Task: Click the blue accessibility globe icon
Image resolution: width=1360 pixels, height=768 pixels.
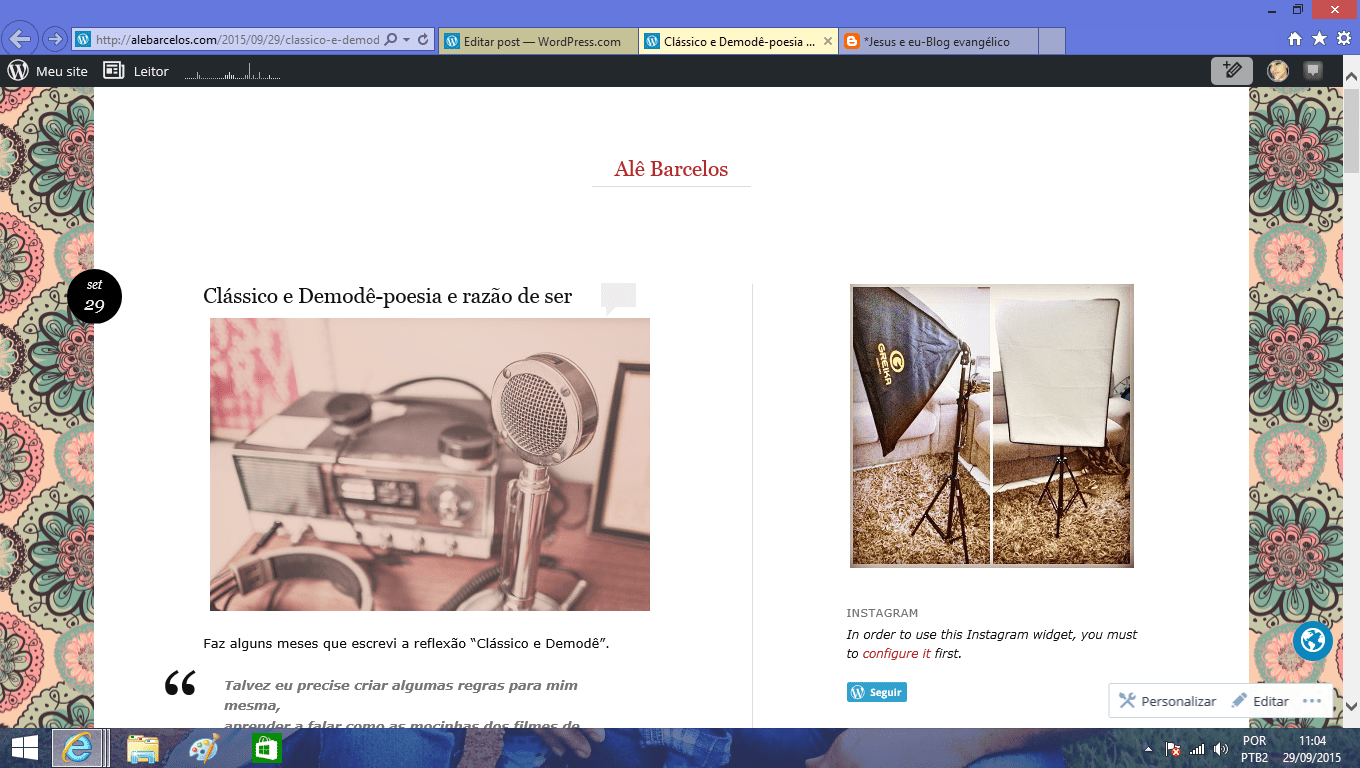Action: [1312, 641]
